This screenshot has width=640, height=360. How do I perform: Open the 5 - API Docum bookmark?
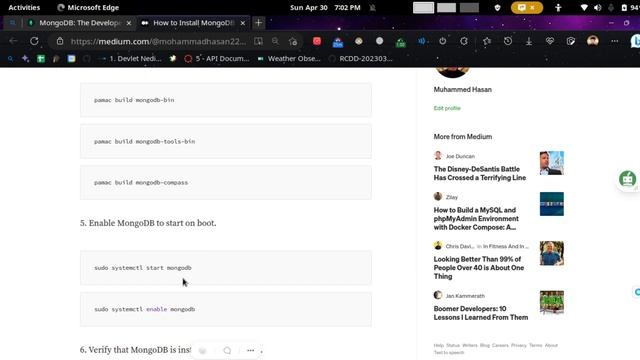tap(217, 59)
